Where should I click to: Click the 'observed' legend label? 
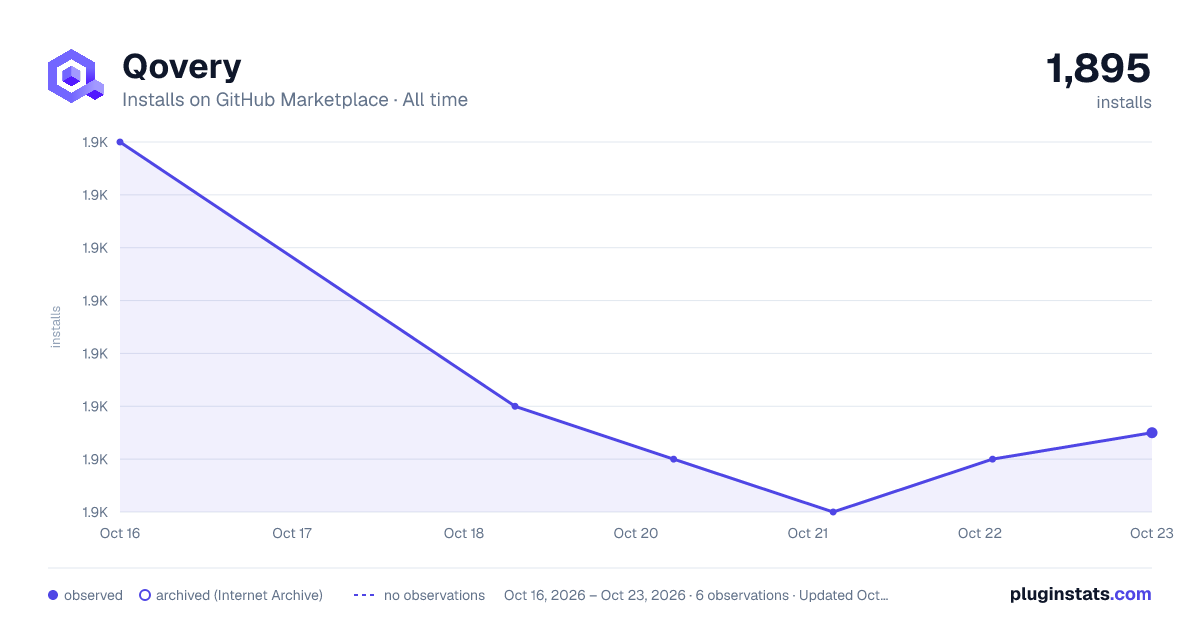click(93, 595)
